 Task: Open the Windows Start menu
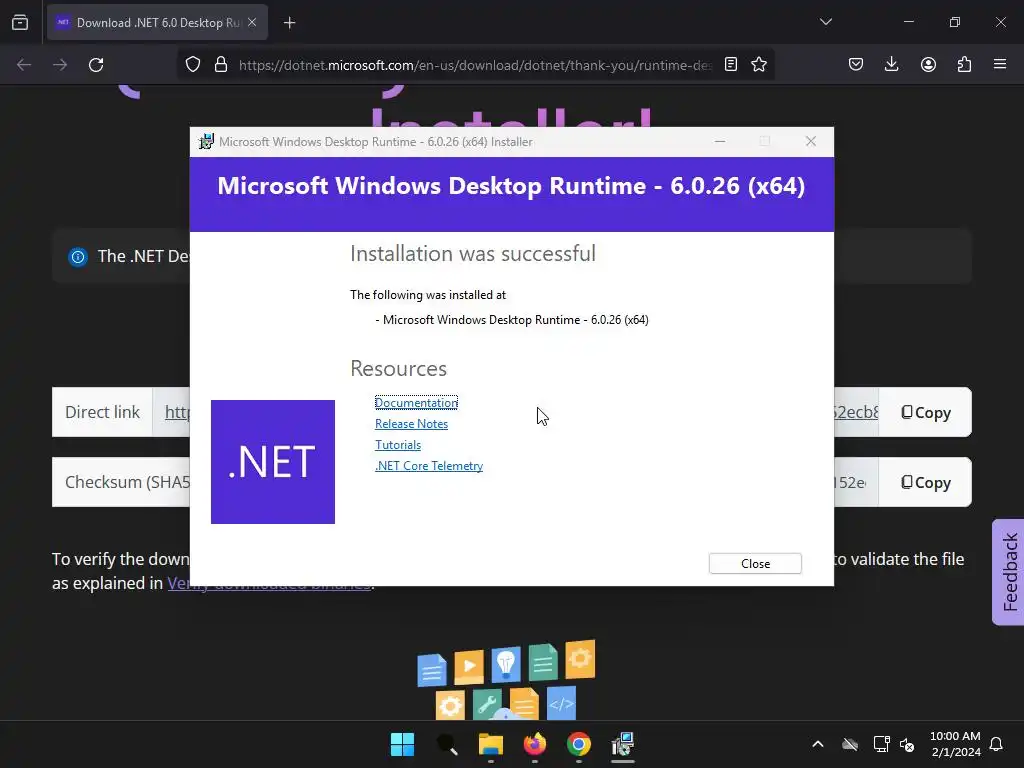[402, 744]
